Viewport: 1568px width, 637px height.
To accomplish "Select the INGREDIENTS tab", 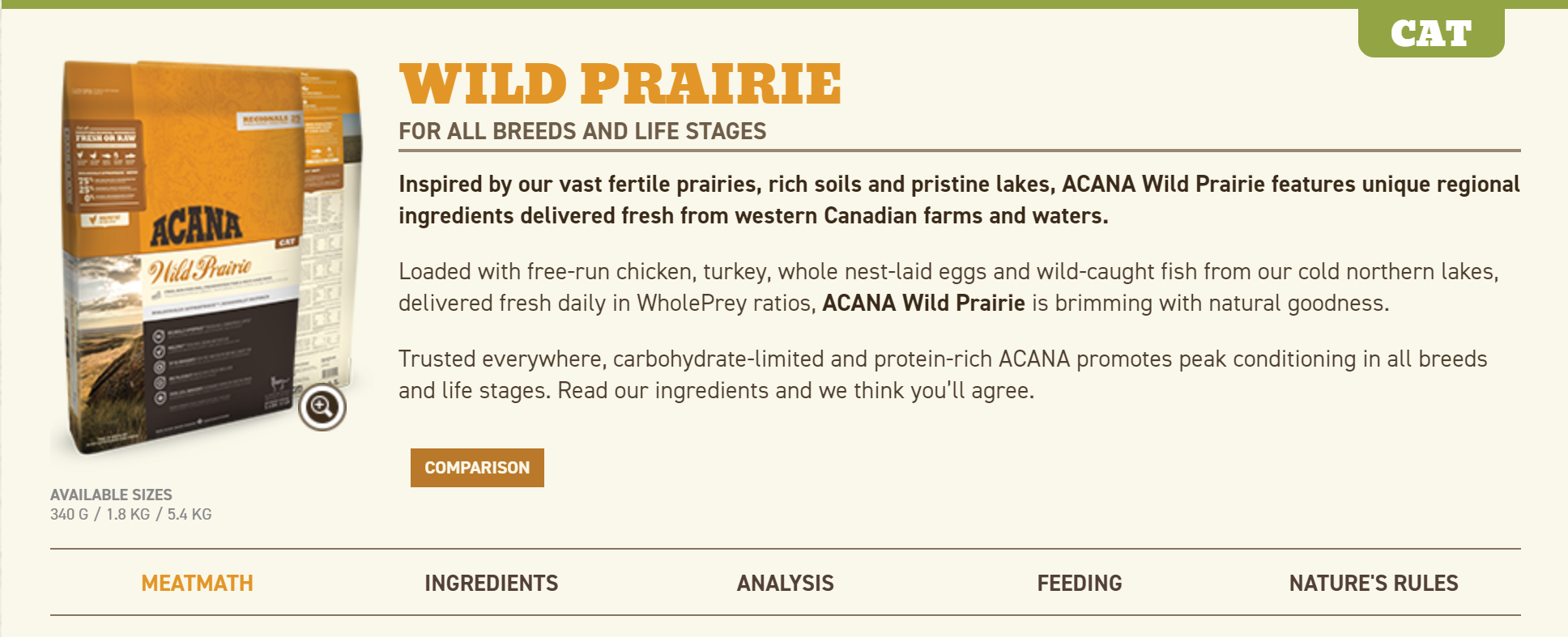I will click(x=492, y=583).
